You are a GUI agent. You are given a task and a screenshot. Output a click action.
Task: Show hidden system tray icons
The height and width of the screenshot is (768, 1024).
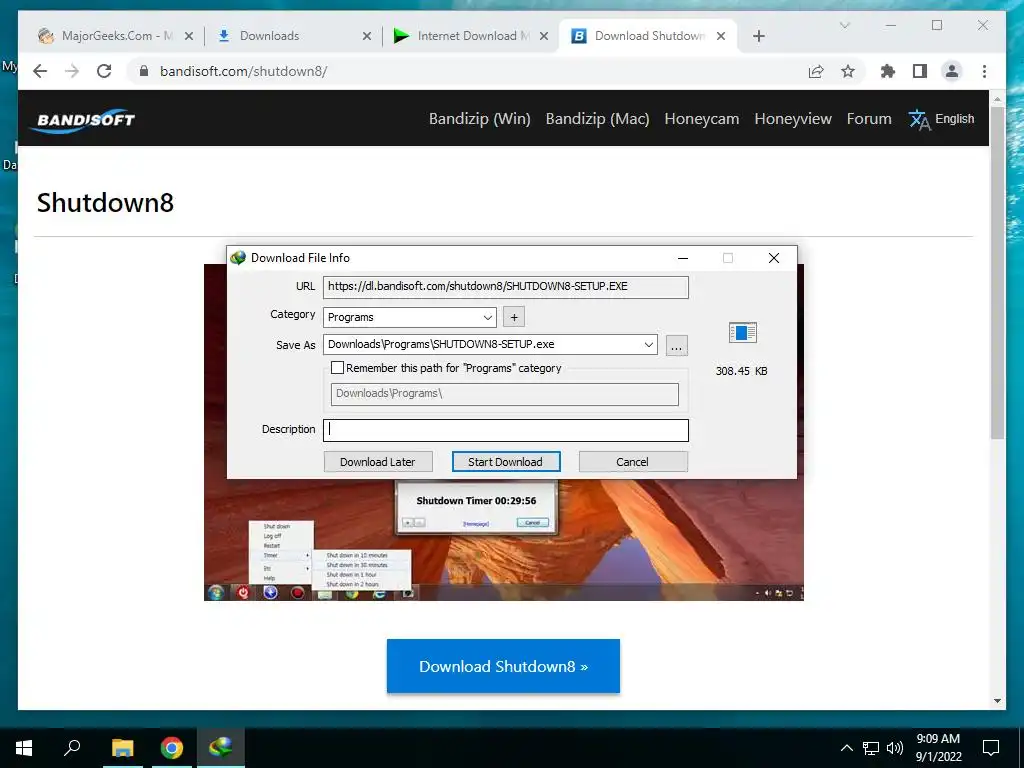point(846,748)
